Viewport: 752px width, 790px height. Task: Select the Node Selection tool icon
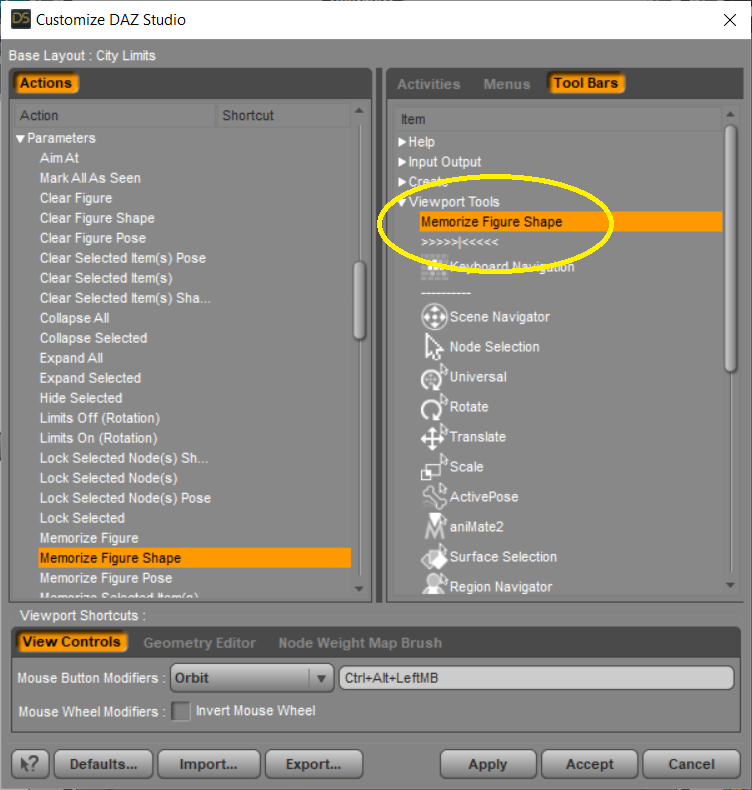coord(434,347)
